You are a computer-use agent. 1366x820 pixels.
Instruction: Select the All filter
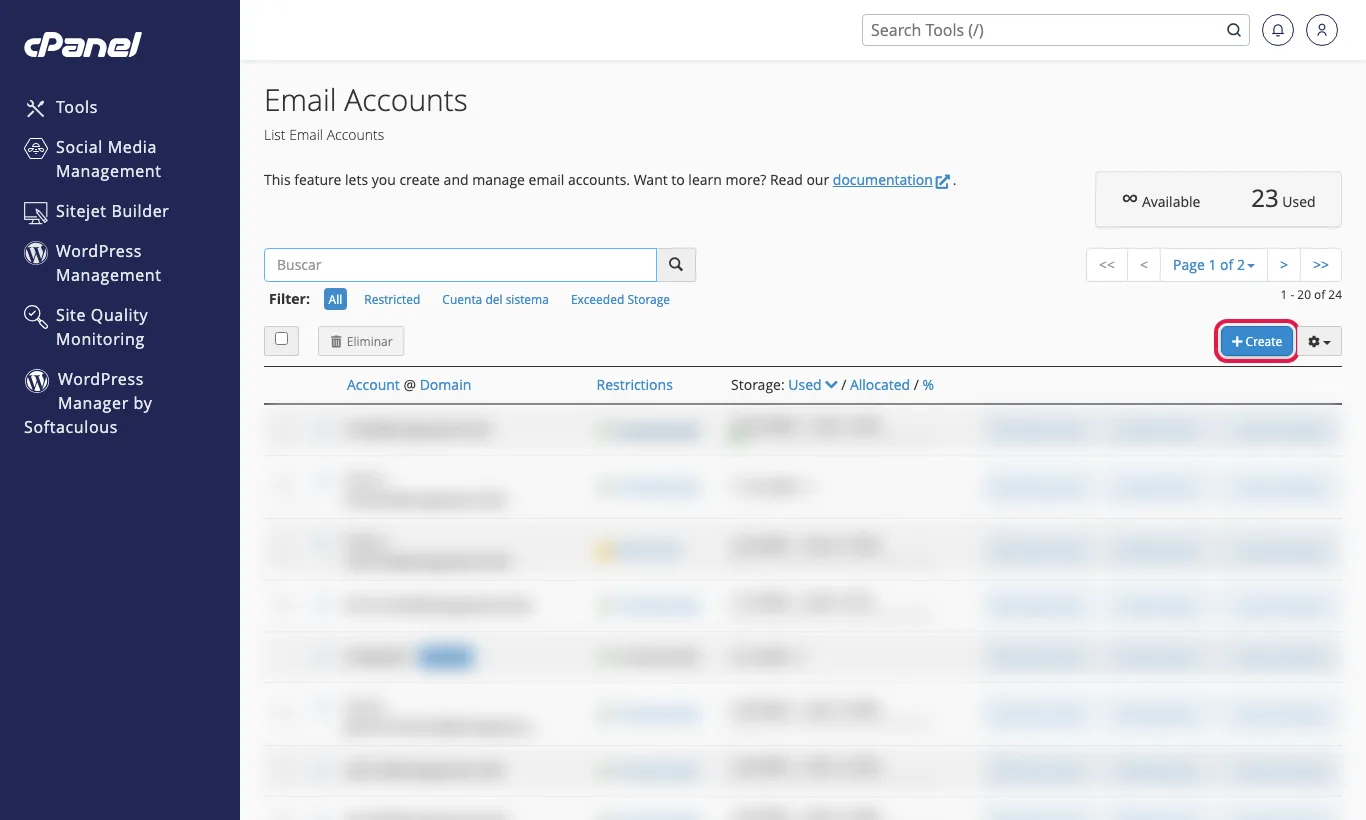[335, 299]
